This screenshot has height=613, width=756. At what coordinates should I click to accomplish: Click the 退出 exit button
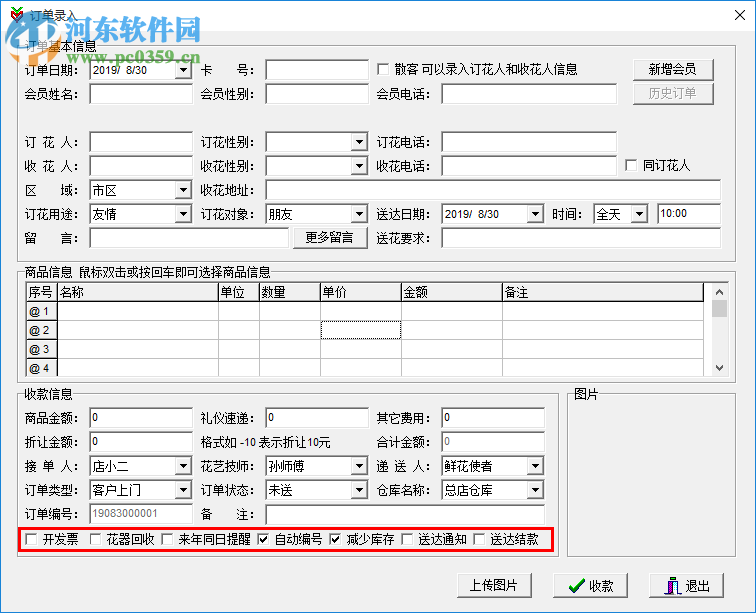687,586
